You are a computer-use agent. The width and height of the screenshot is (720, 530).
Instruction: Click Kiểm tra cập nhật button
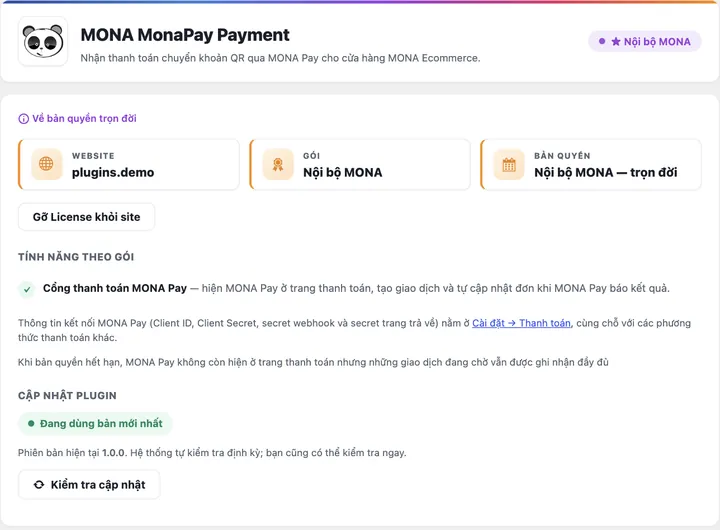point(89,485)
